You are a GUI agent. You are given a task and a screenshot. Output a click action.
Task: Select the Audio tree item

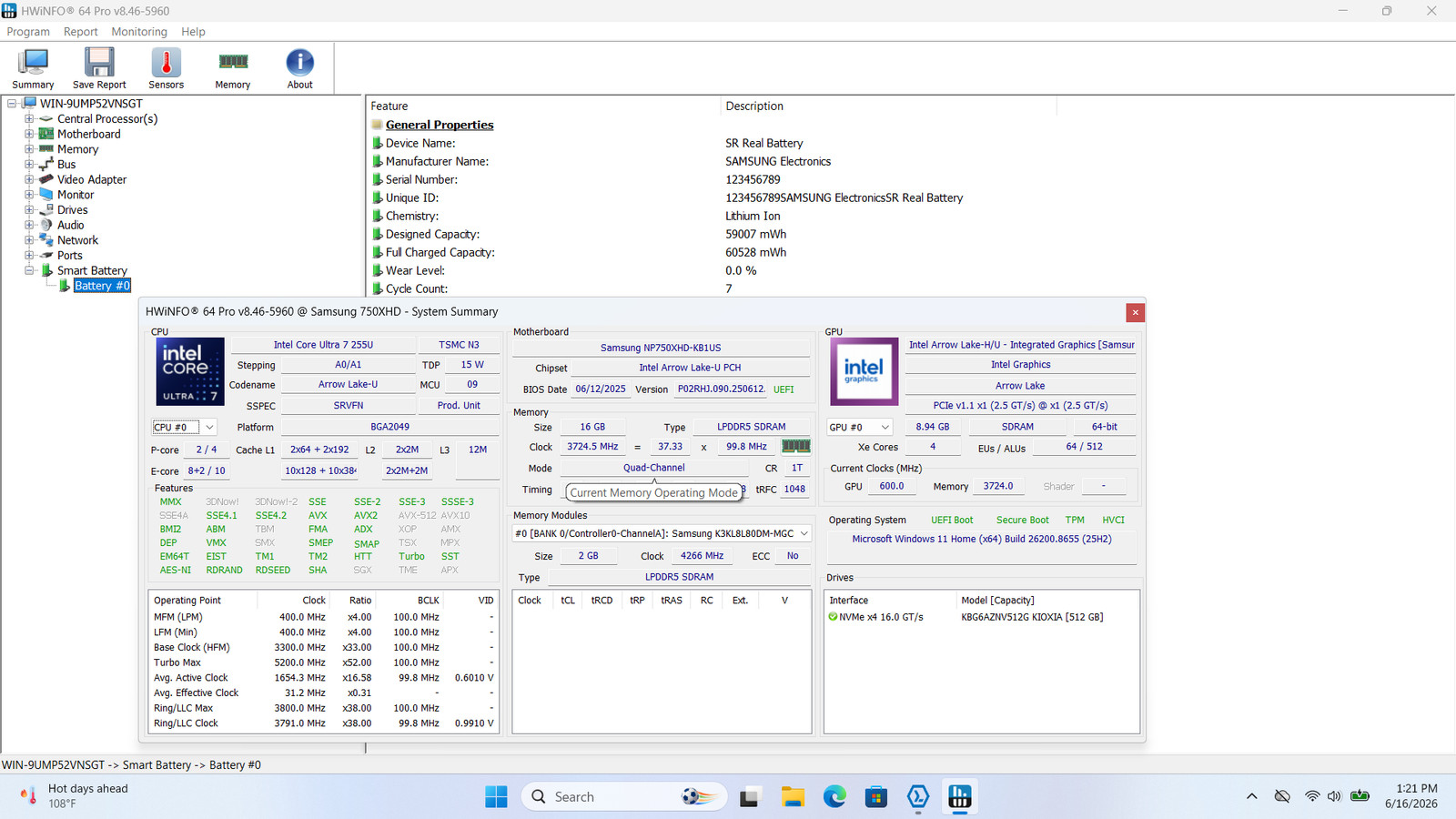point(71,225)
